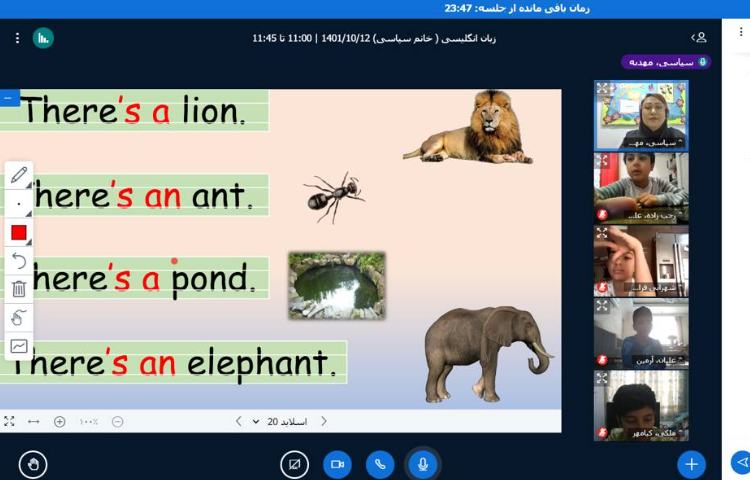This screenshot has height=480, width=750.
Task: Clear all annotations with trash icon
Action: tap(18, 289)
